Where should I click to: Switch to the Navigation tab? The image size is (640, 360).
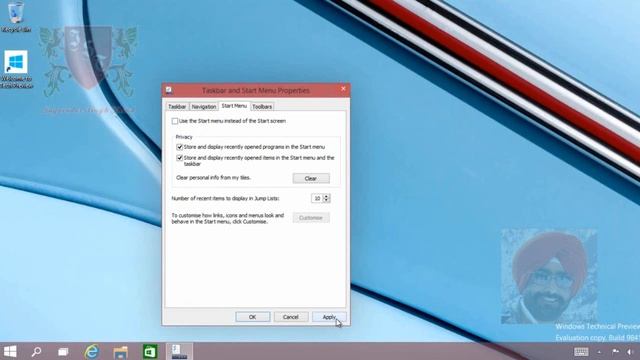[x=204, y=107]
